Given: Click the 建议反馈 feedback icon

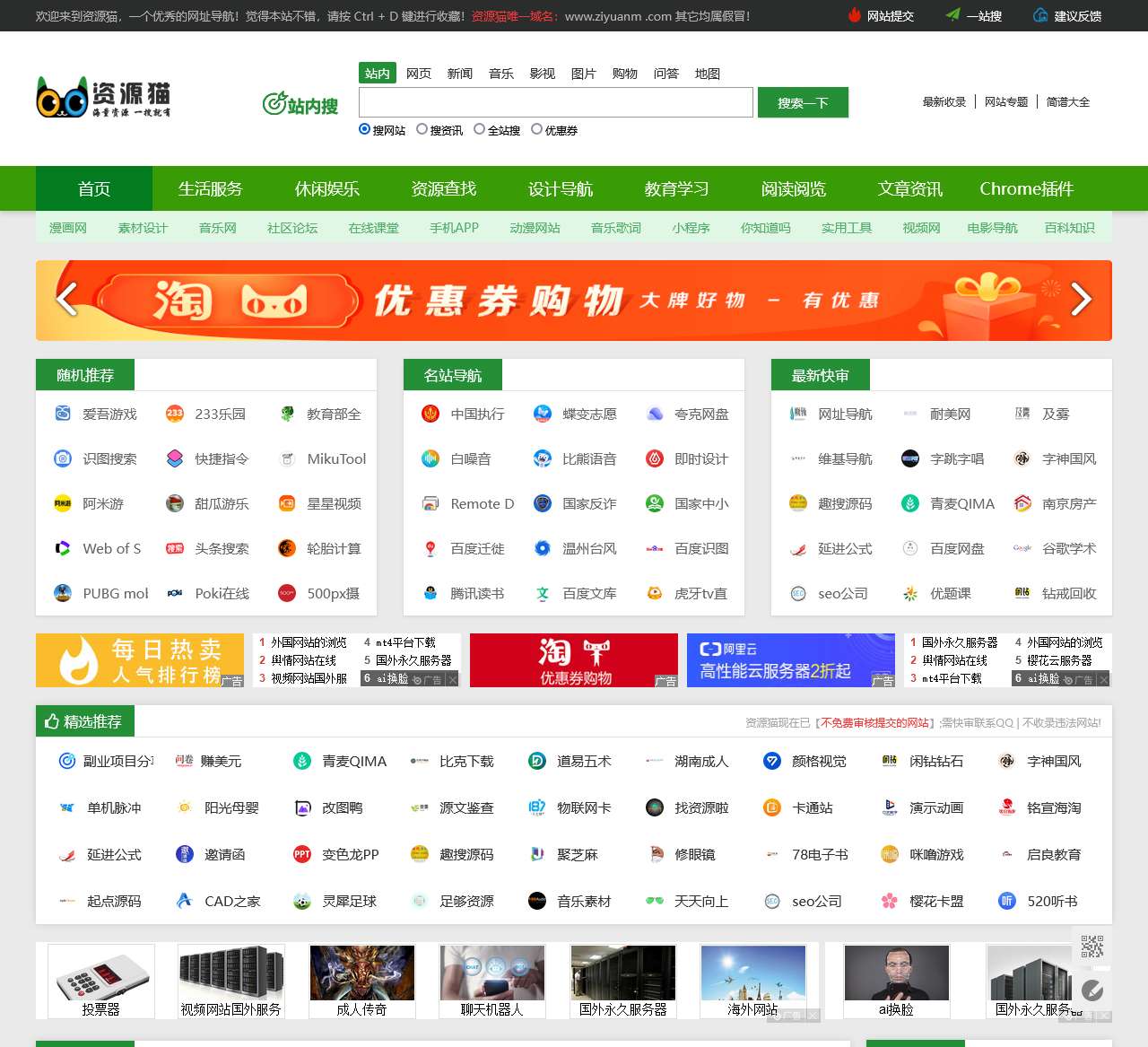Looking at the screenshot, I should tap(1040, 15).
